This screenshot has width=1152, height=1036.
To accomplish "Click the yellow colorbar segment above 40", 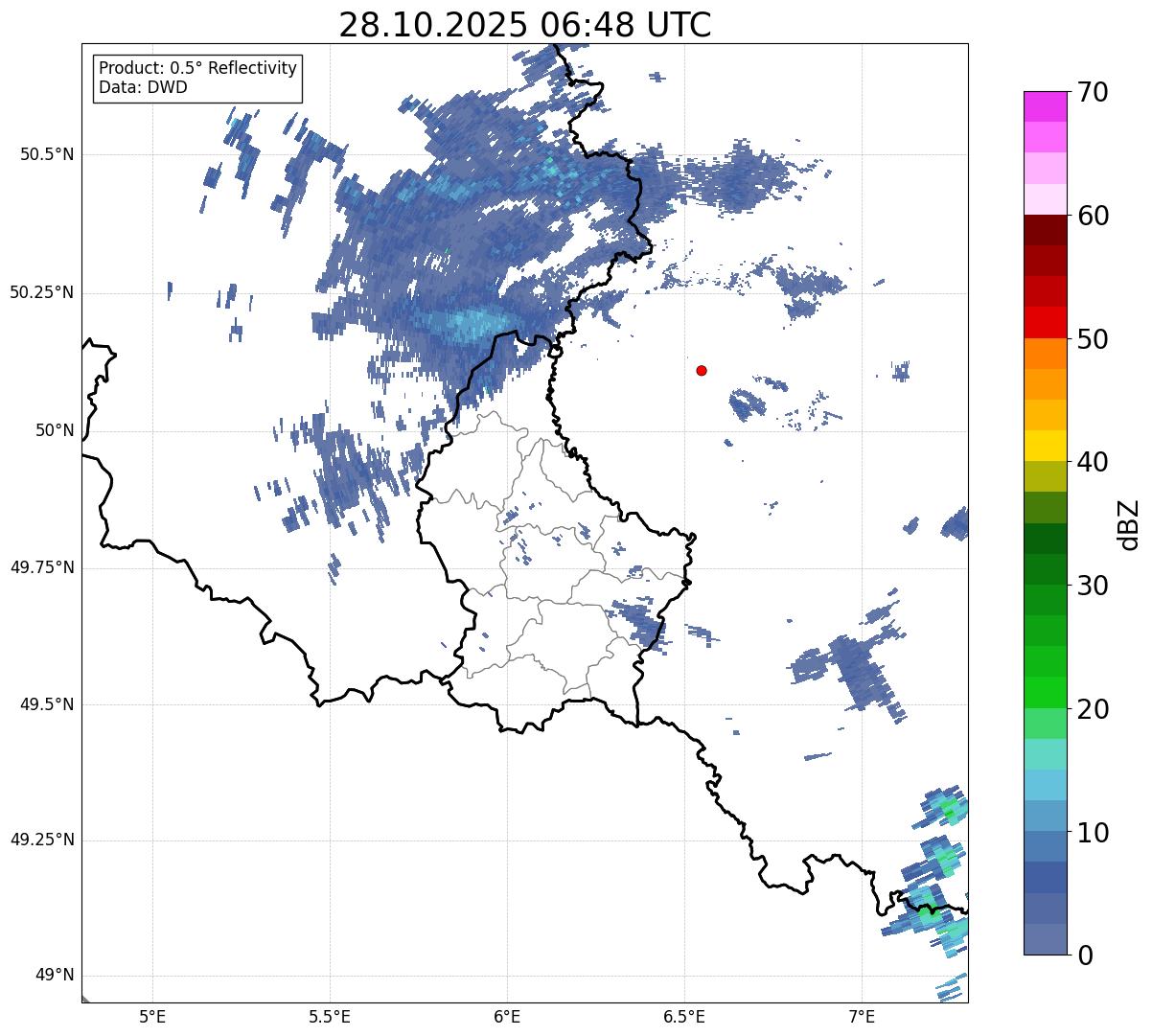I will 1046,446.
